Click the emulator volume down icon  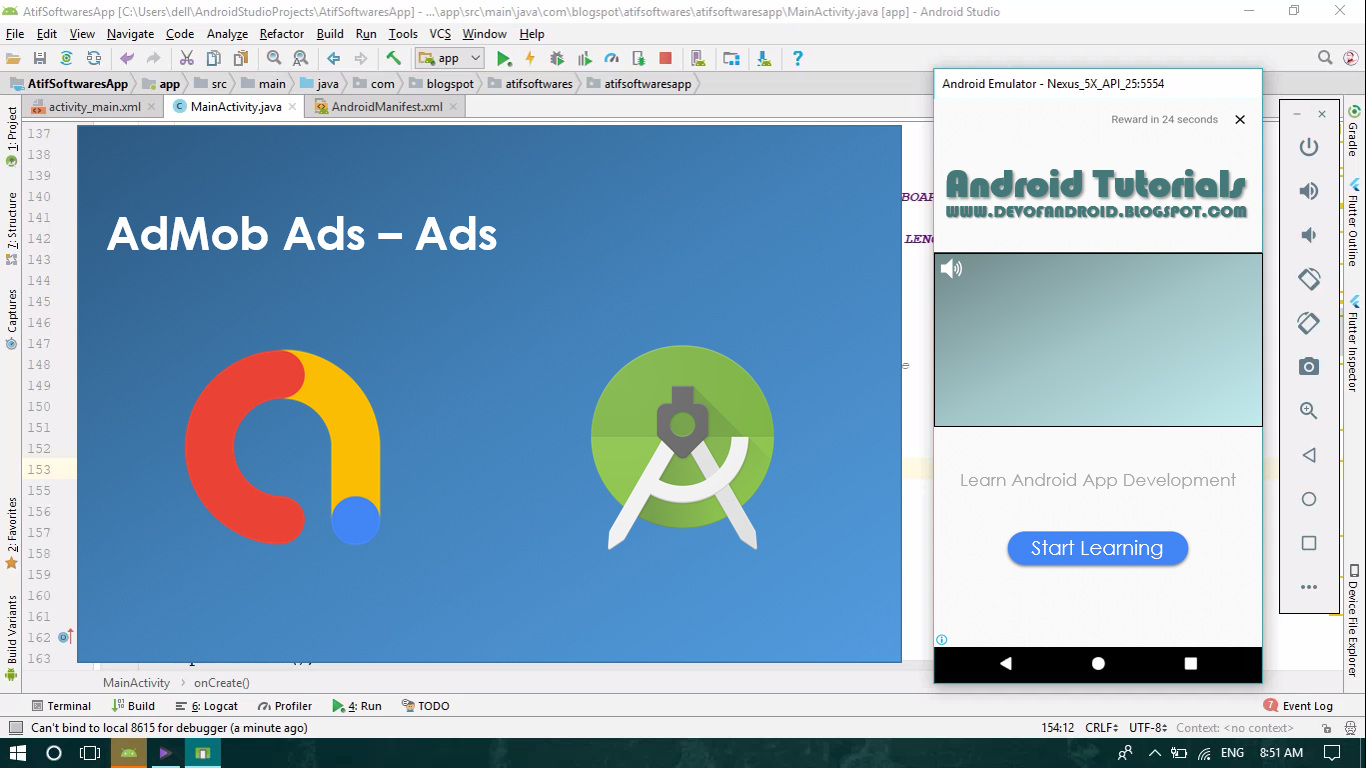pos(1309,235)
